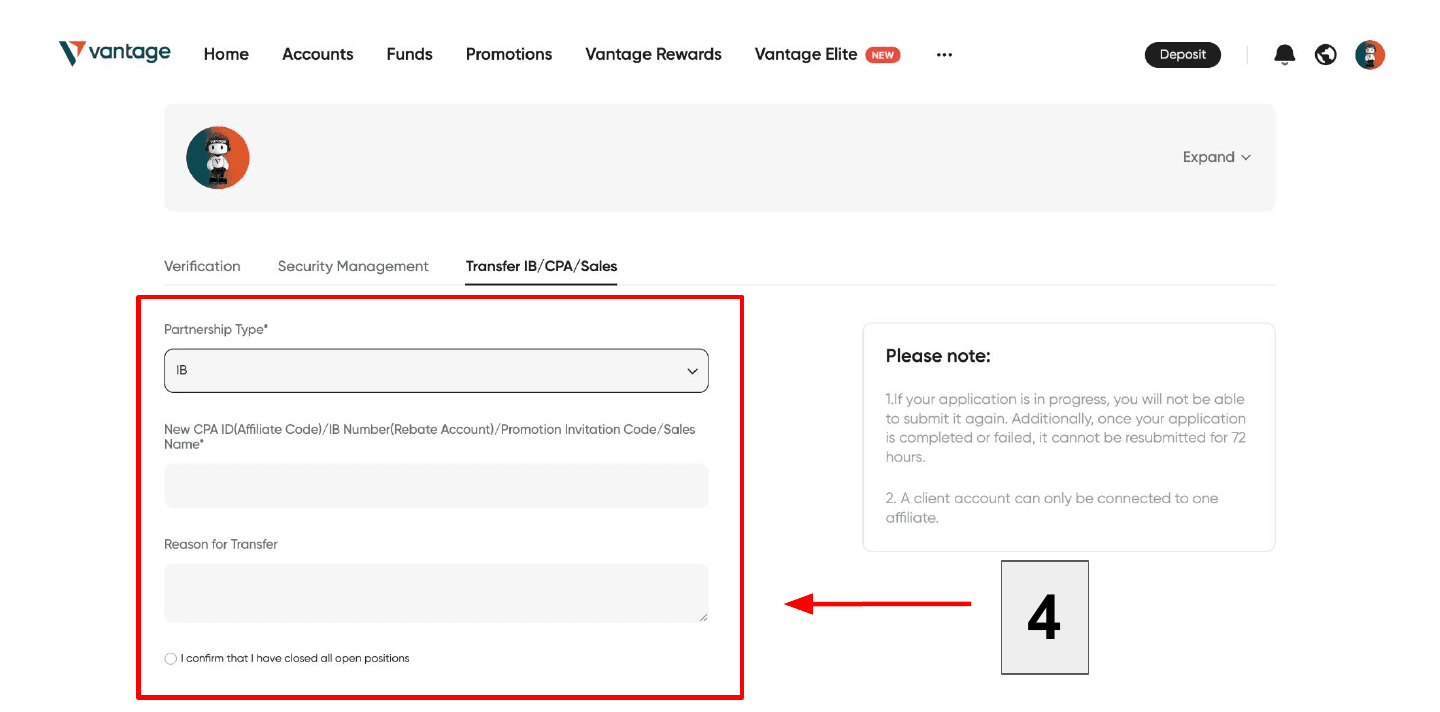Confirm all open positions are closed
Viewport: 1440px width, 712px height.
pos(171,658)
